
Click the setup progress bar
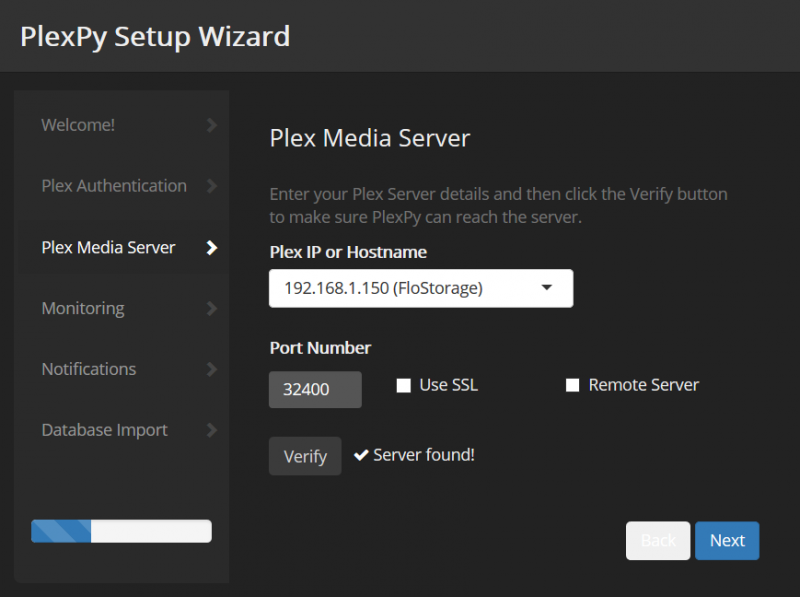[x=121, y=531]
